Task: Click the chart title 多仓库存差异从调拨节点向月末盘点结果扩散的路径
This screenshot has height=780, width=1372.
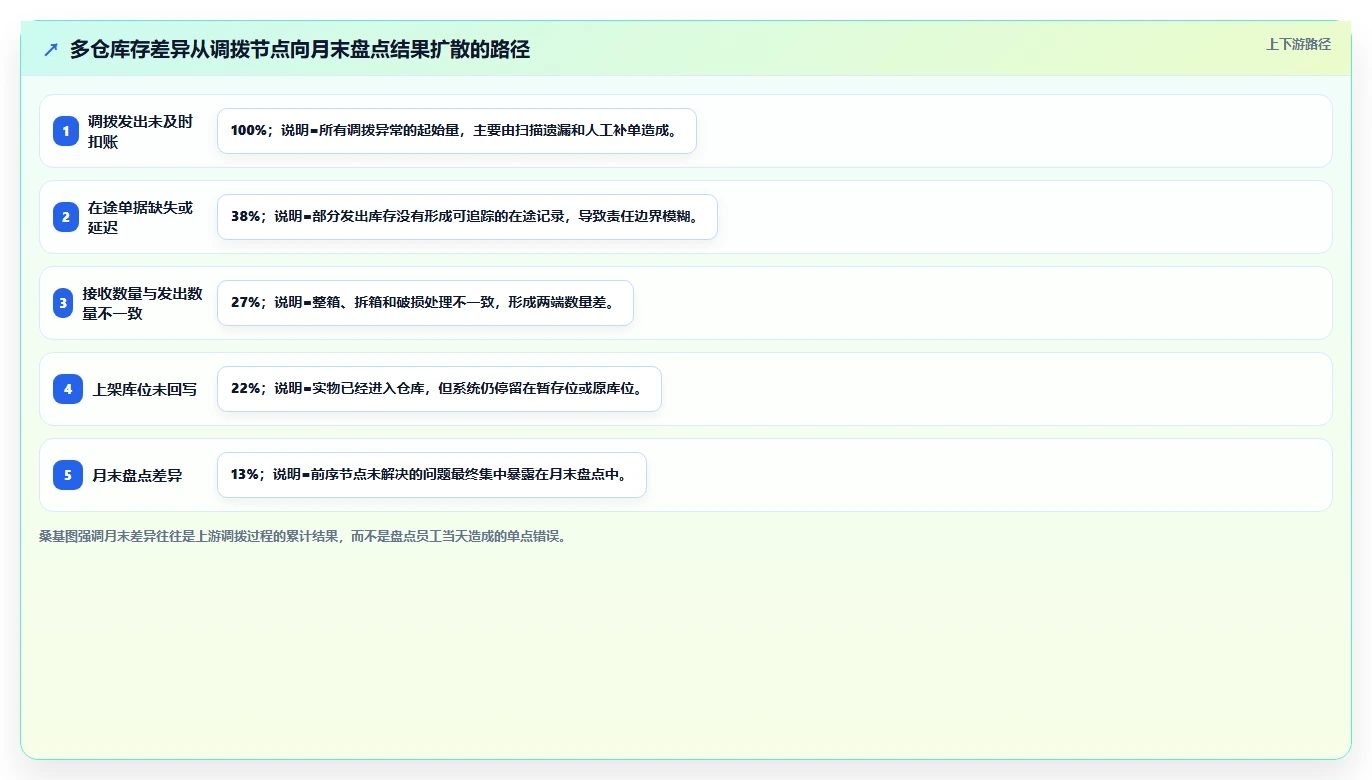Action: pyautogui.click(x=300, y=49)
